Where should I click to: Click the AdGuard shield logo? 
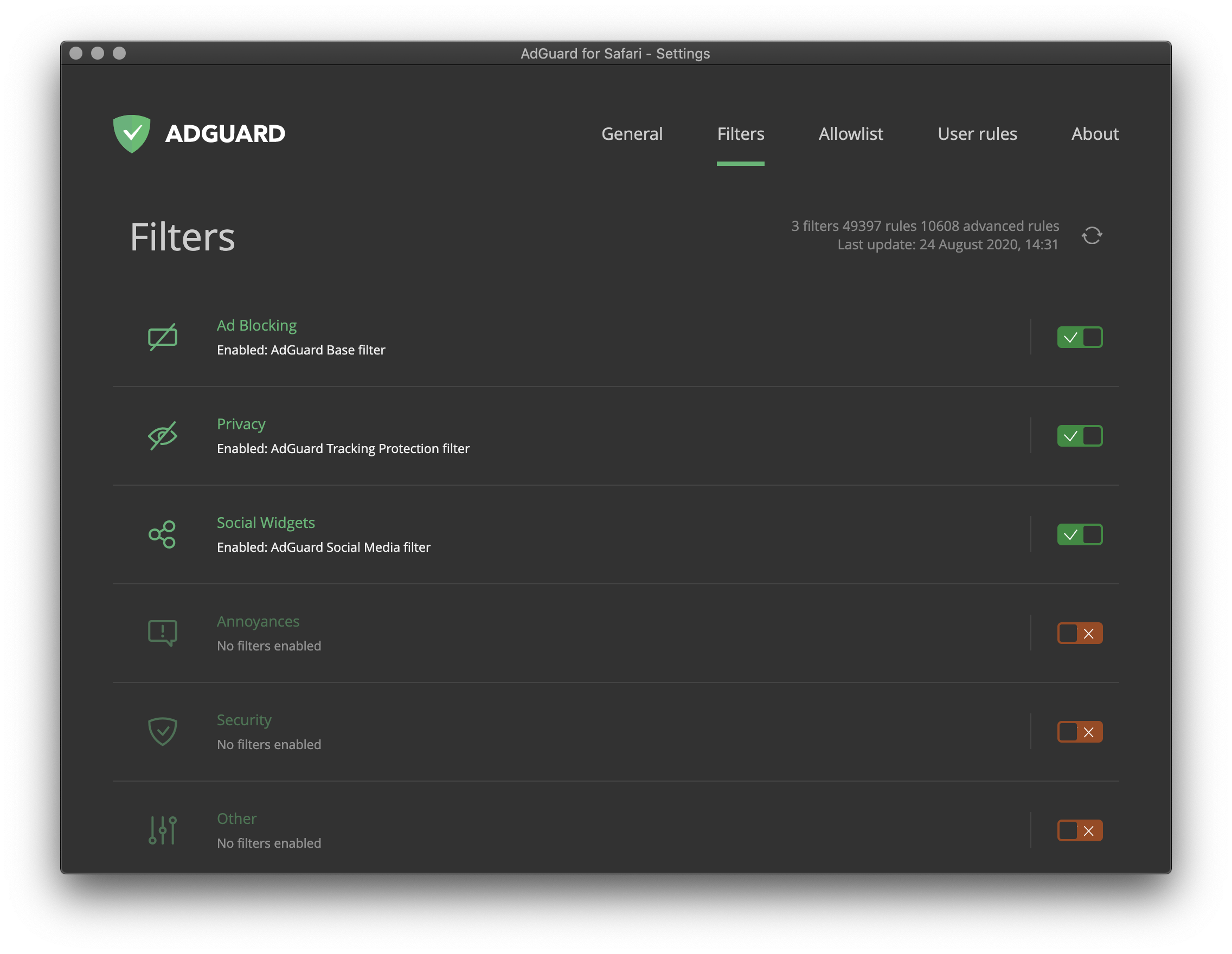click(x=131, y=134)
